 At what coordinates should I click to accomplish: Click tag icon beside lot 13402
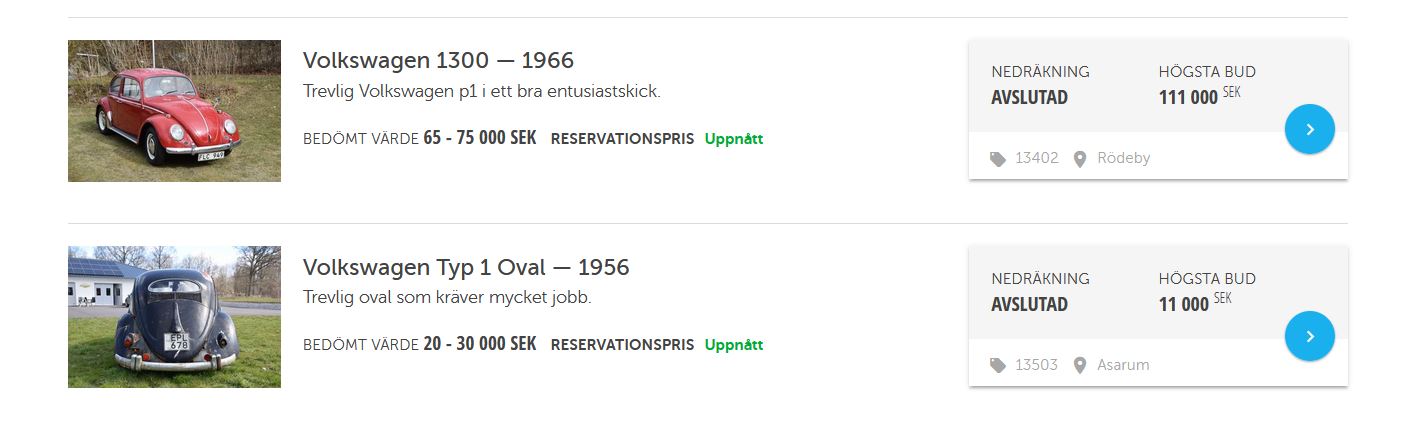[x=998, y=159]
